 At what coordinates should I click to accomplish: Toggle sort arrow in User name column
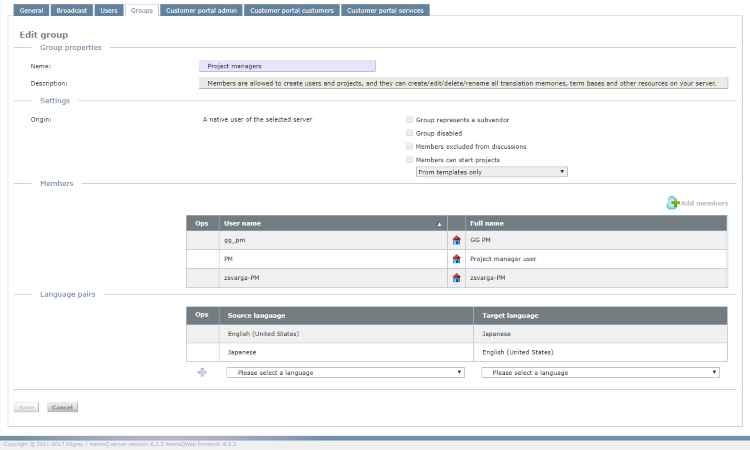point(439,224)
